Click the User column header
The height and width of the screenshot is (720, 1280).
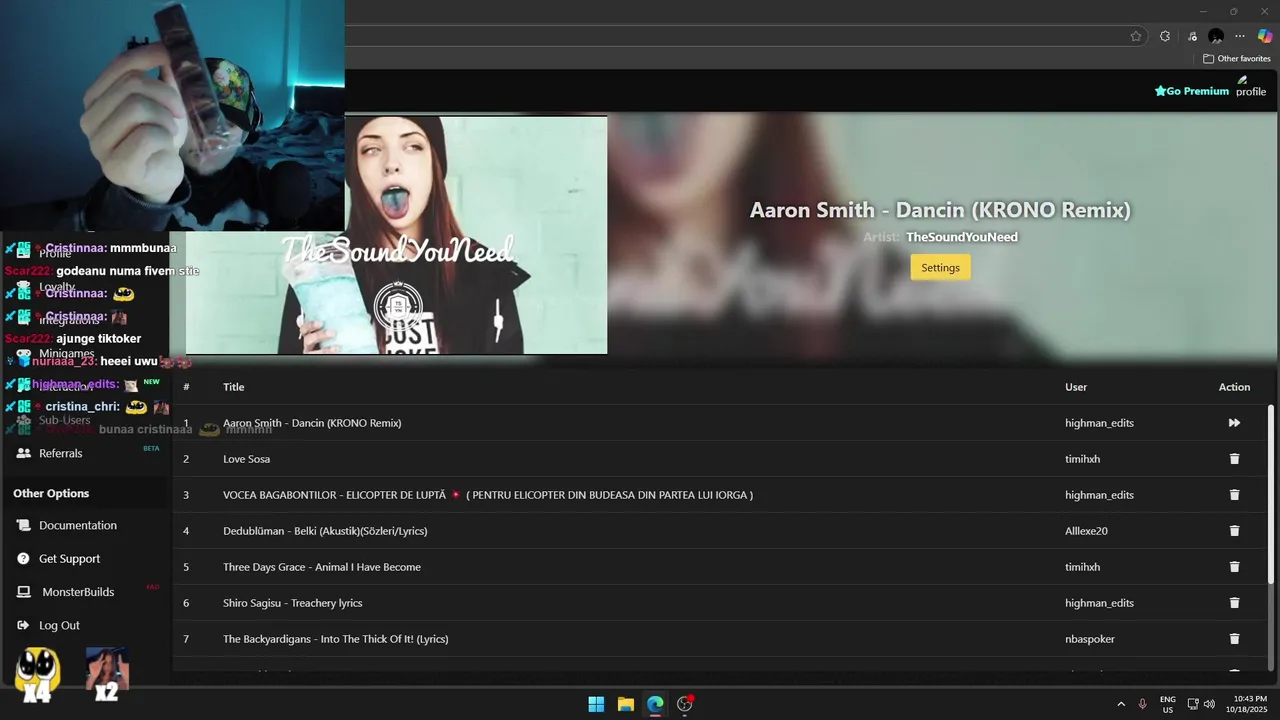(x=1076, y=387)
